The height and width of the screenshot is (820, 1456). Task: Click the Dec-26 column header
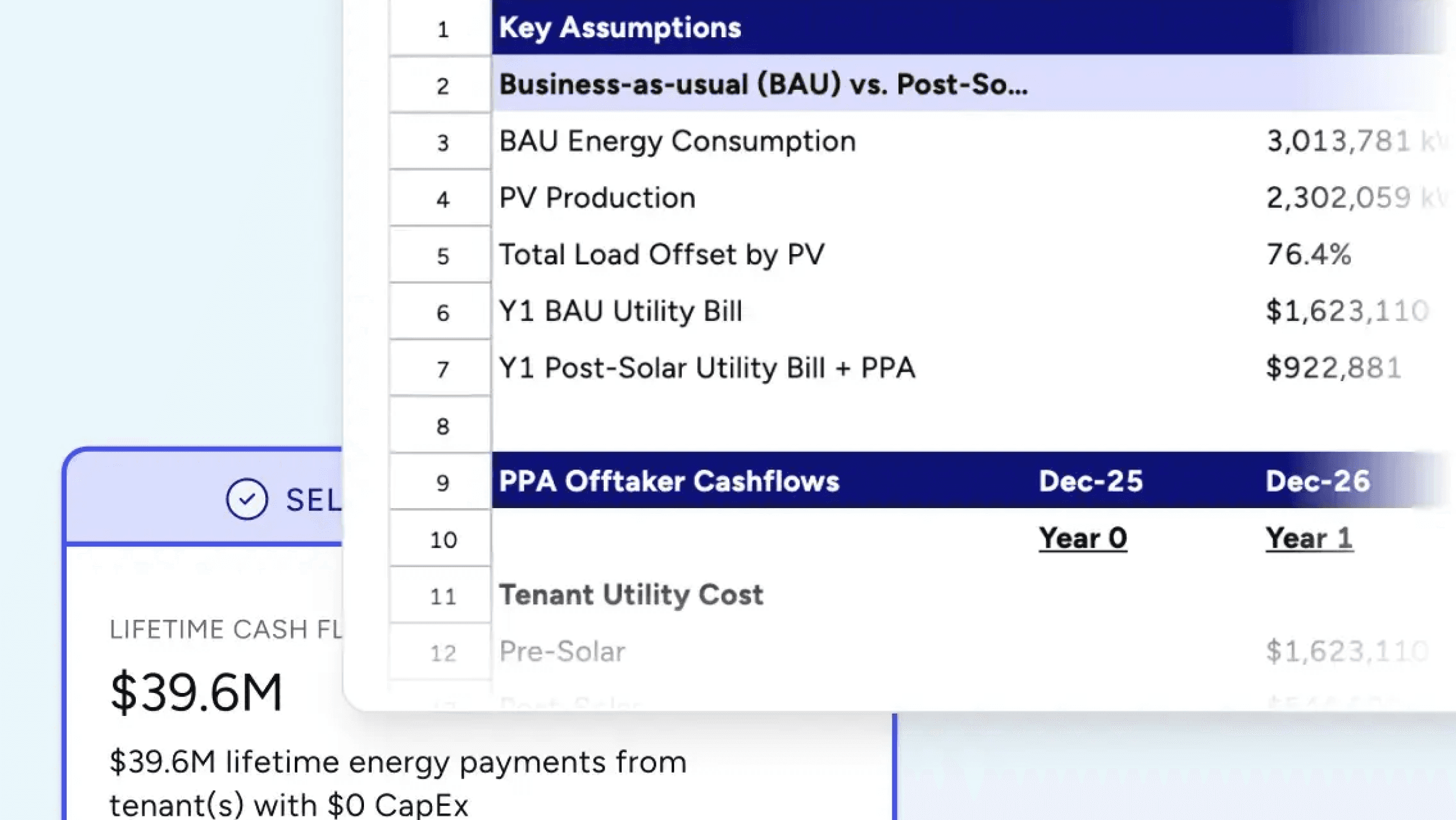(1317, 481)
